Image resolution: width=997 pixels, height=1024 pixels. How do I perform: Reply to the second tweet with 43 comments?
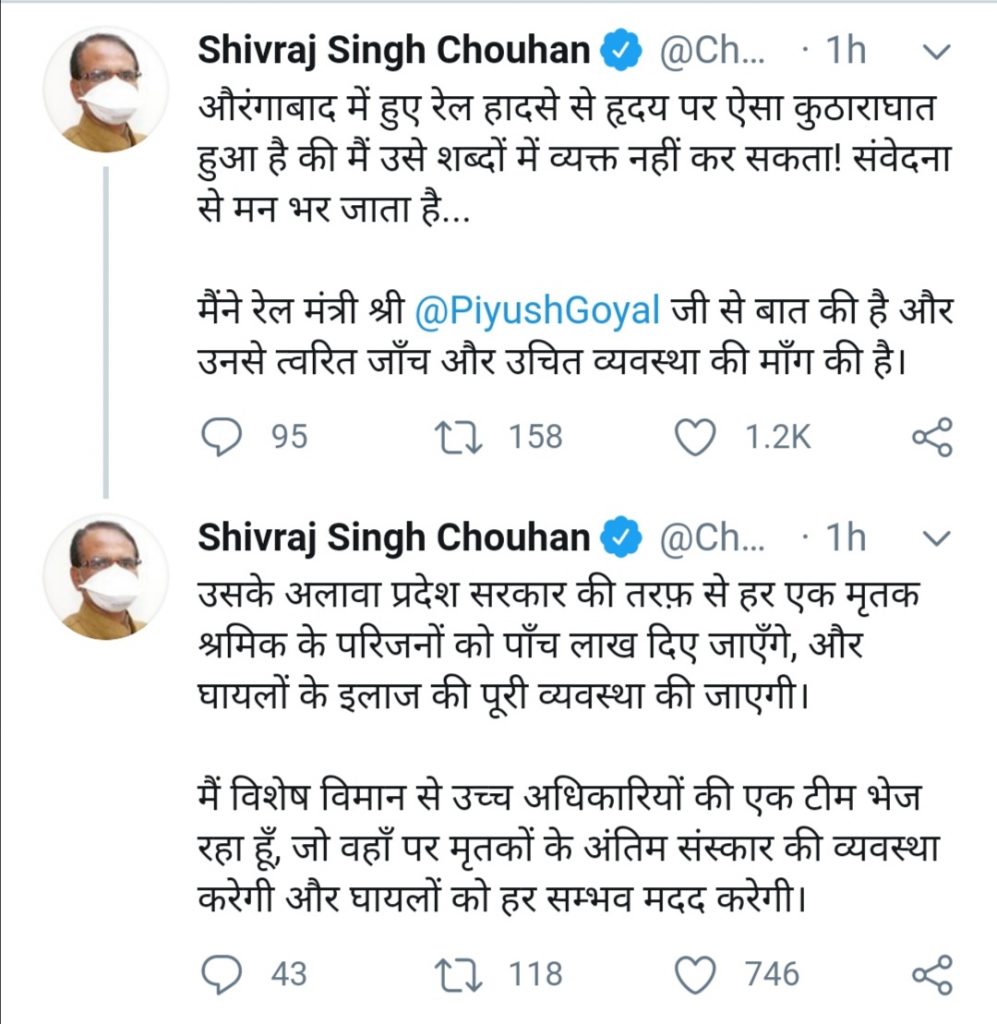(x=222, y=974)
